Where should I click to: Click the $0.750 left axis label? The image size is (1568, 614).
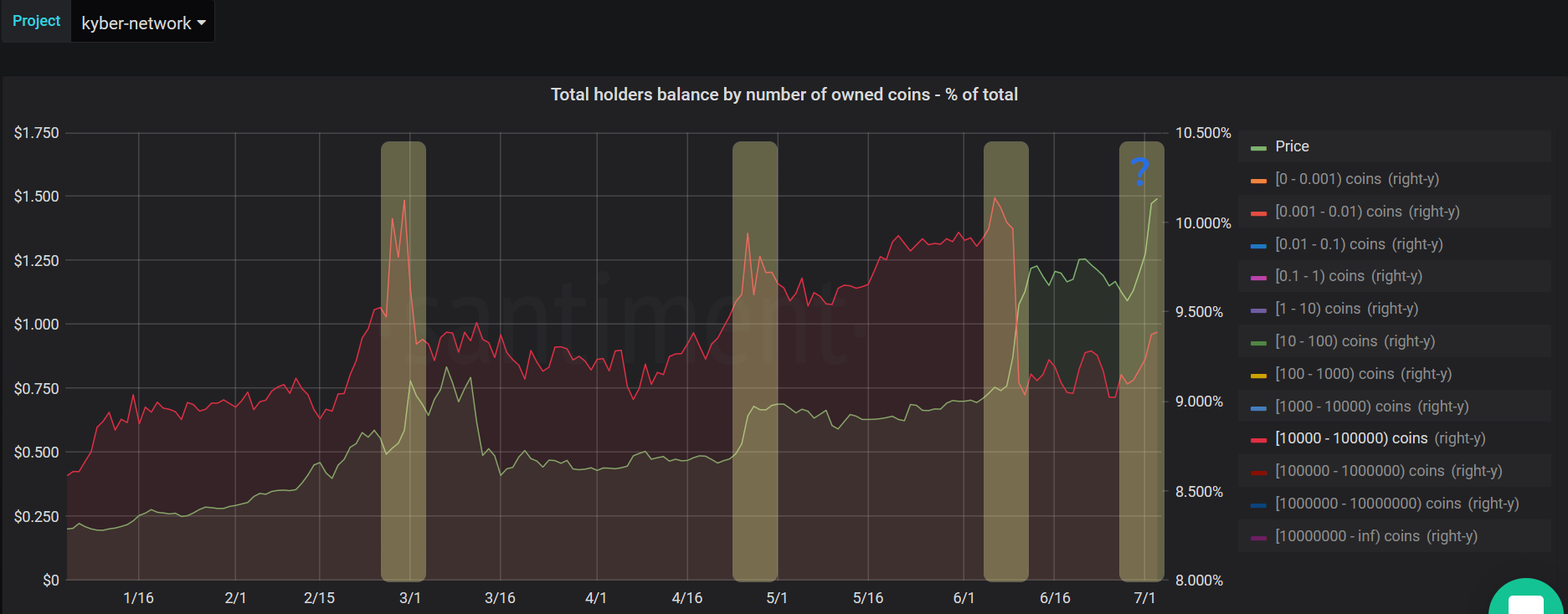coord(36,389)
